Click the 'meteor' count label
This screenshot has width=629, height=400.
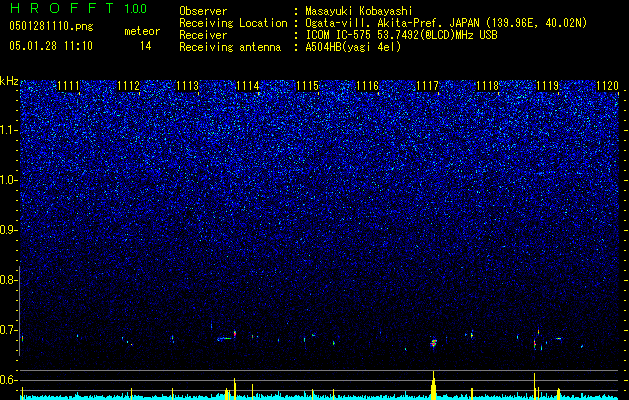(142, 31)
